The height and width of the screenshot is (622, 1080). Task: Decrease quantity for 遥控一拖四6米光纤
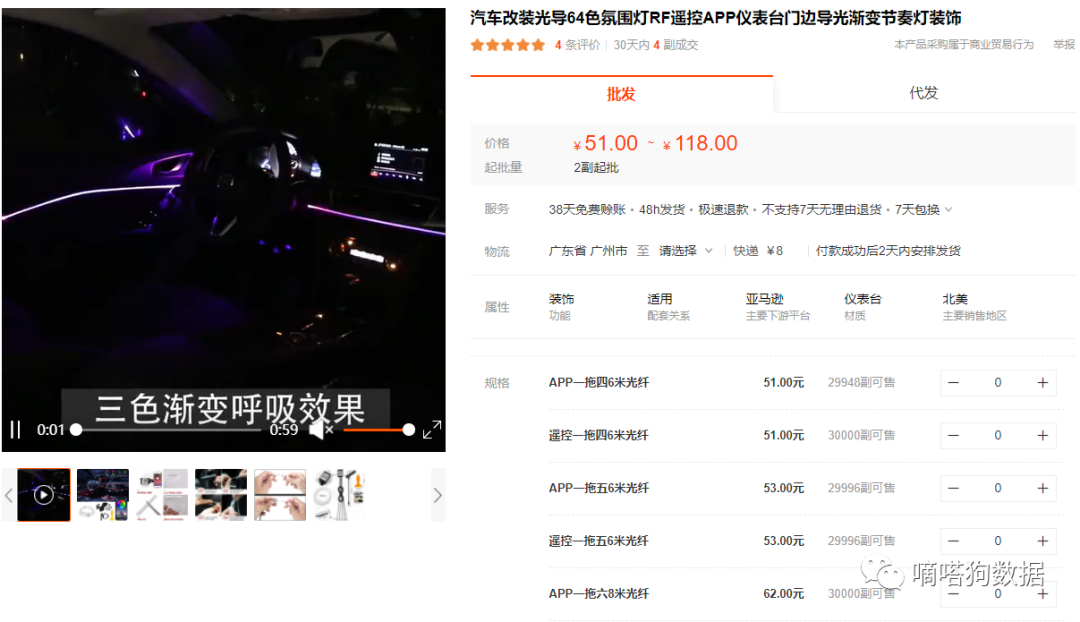point(953,436)
